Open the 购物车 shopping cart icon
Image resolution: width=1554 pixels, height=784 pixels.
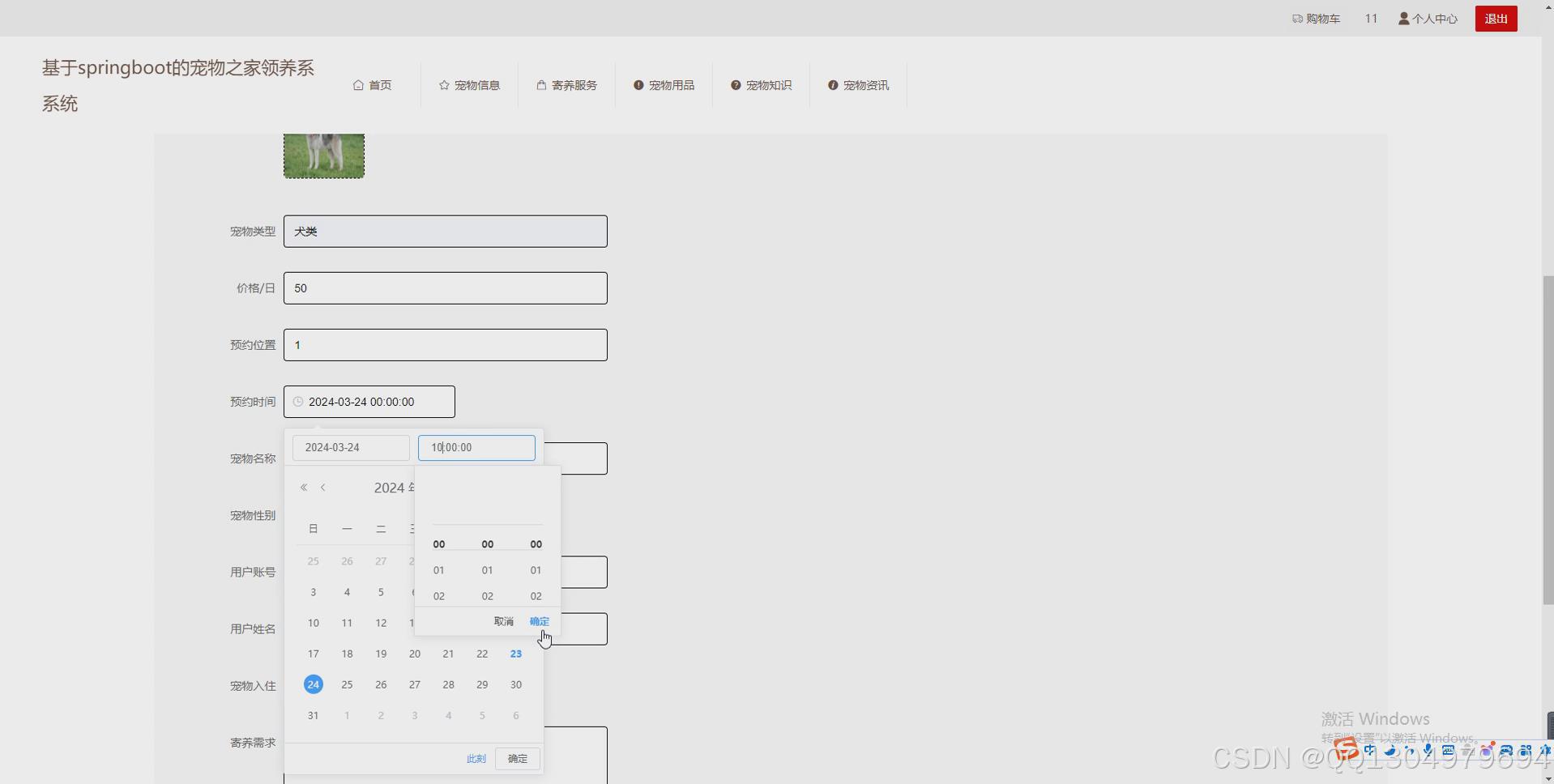point(1296,18)
